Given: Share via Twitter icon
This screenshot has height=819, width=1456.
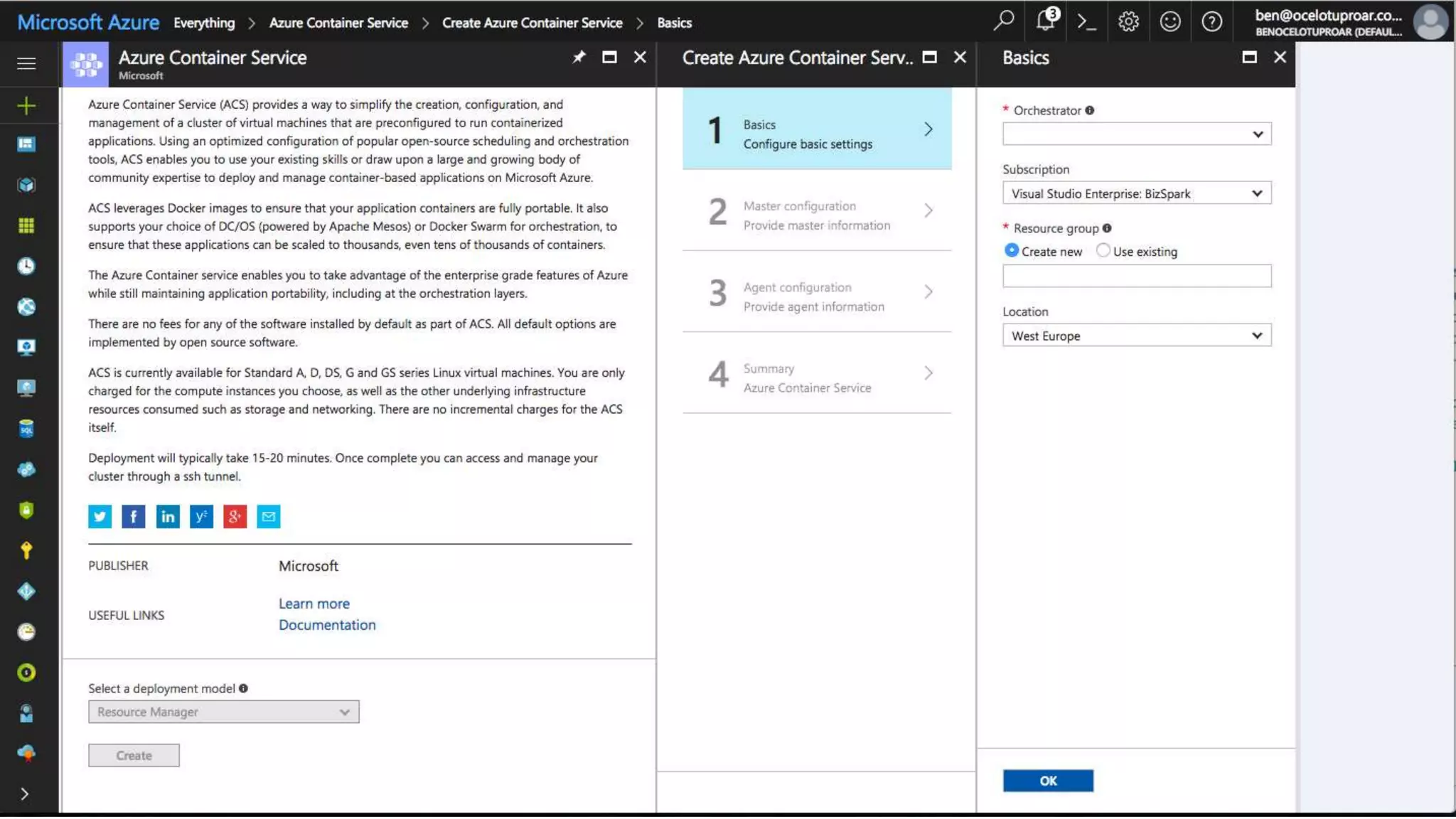Looking at the screenshot, I should (x=100, y=517).
